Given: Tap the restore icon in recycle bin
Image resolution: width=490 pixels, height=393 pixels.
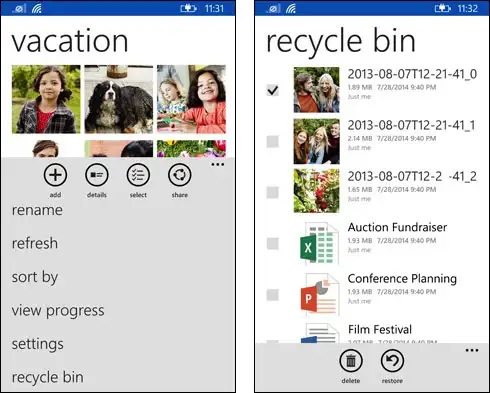Looking at the screenshot, I should [x=392, y=361].
